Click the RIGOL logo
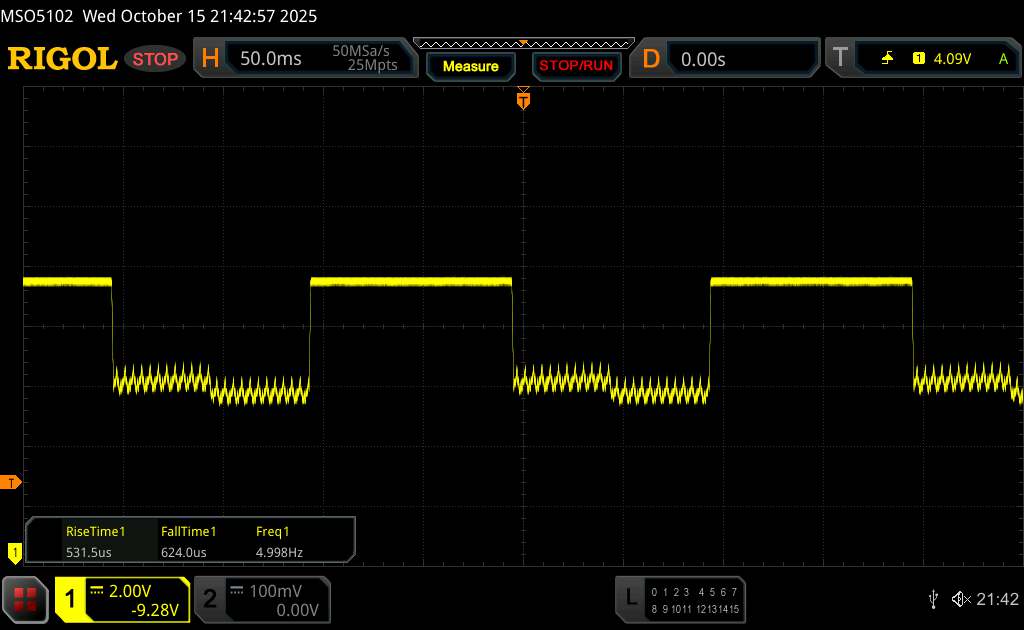The image size is (1024, 630). coord(62,59)
